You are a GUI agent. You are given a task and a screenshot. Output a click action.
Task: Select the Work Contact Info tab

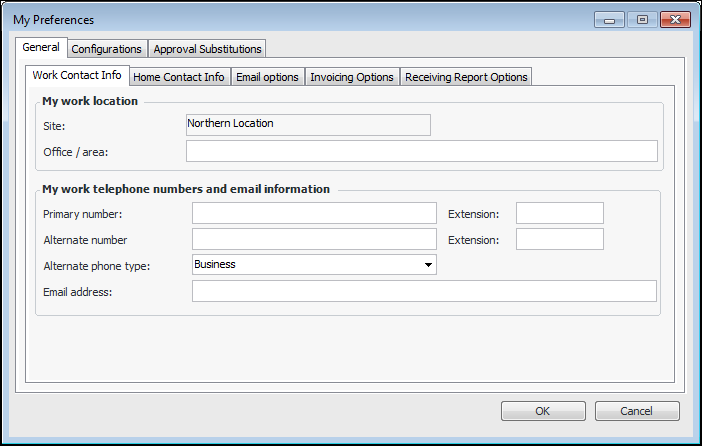coord(77,76)
